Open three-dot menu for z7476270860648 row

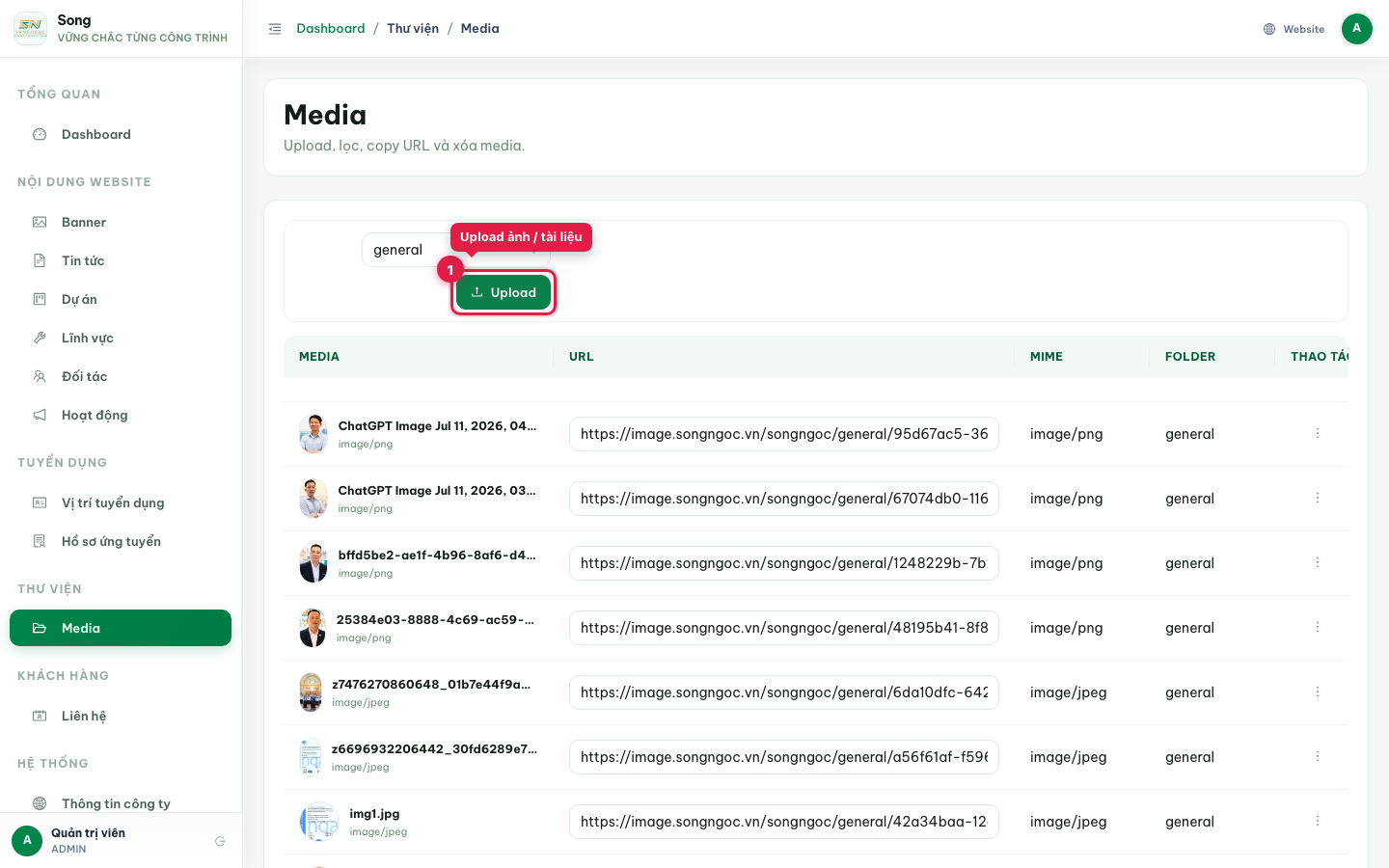pyautogui.click(x=1318, y=692)
